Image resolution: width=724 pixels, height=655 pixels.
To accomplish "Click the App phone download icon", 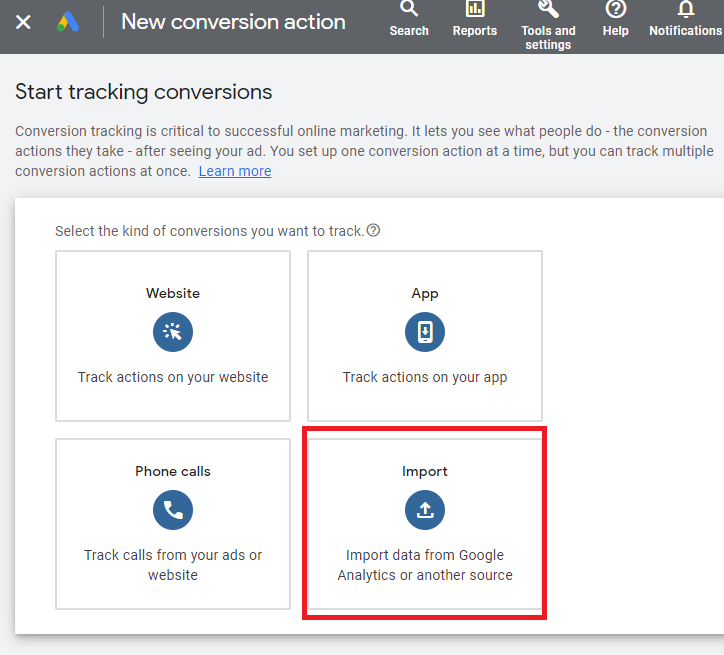I will tap(425, 332).
